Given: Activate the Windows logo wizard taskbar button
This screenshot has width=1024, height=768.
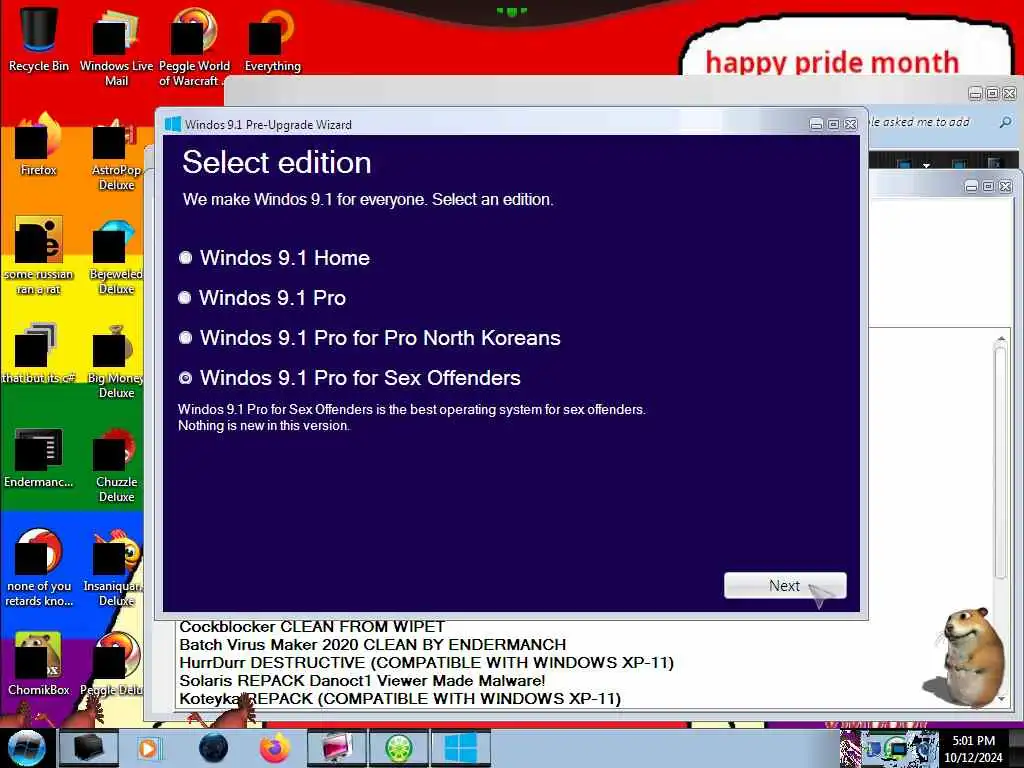Looking at the screenshot, I should pyautogui.click(x=460, y=748).
